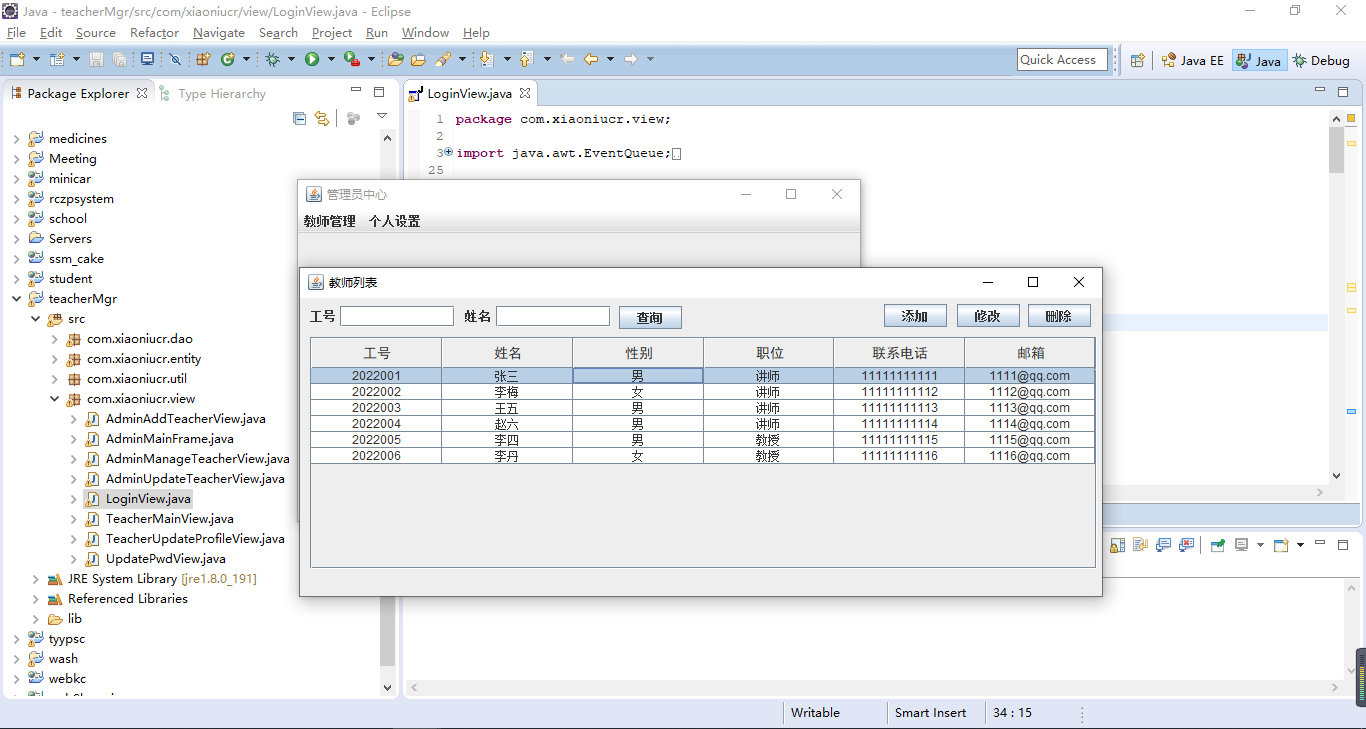Open the Source menu
The image size is (1366, 729).
[96, 33]
